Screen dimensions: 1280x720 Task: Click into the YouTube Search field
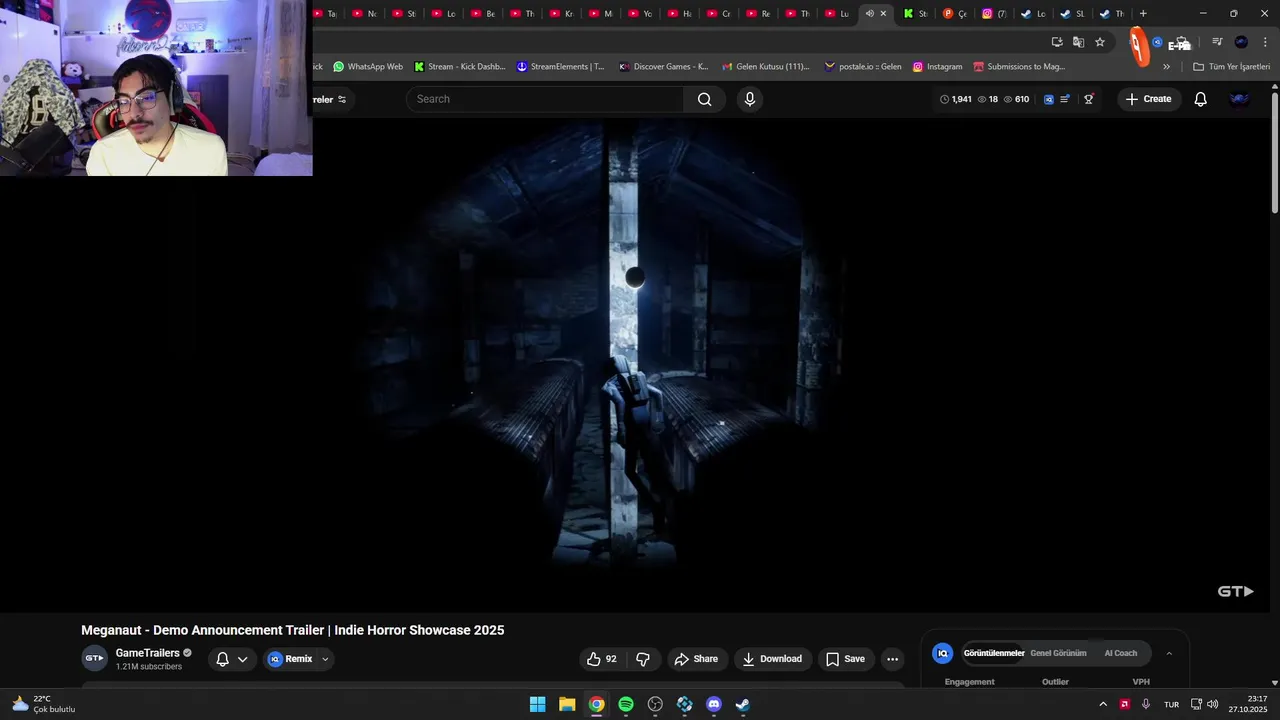point(545,99)
